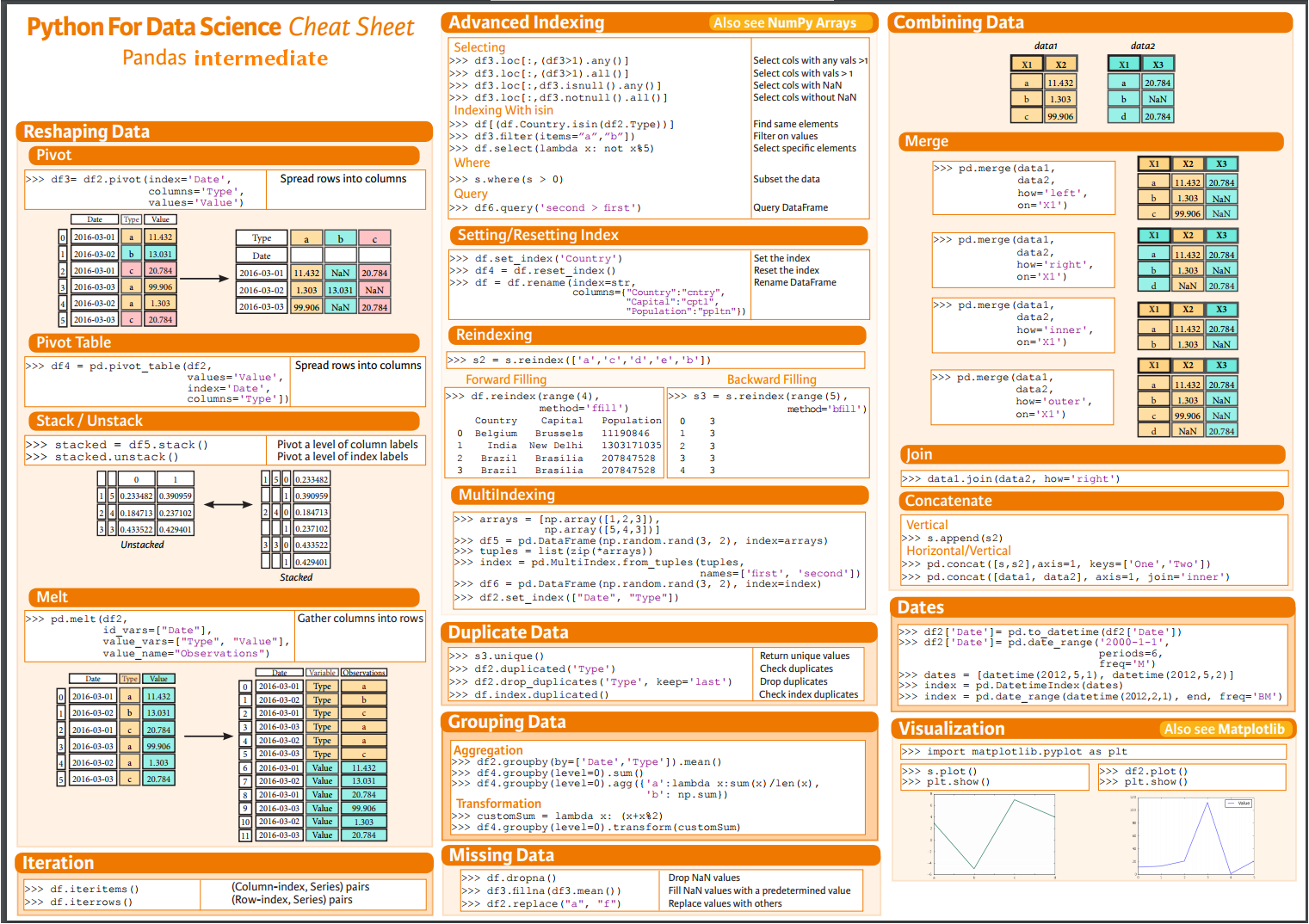Click the "Gather columns into rows" description

361,618
